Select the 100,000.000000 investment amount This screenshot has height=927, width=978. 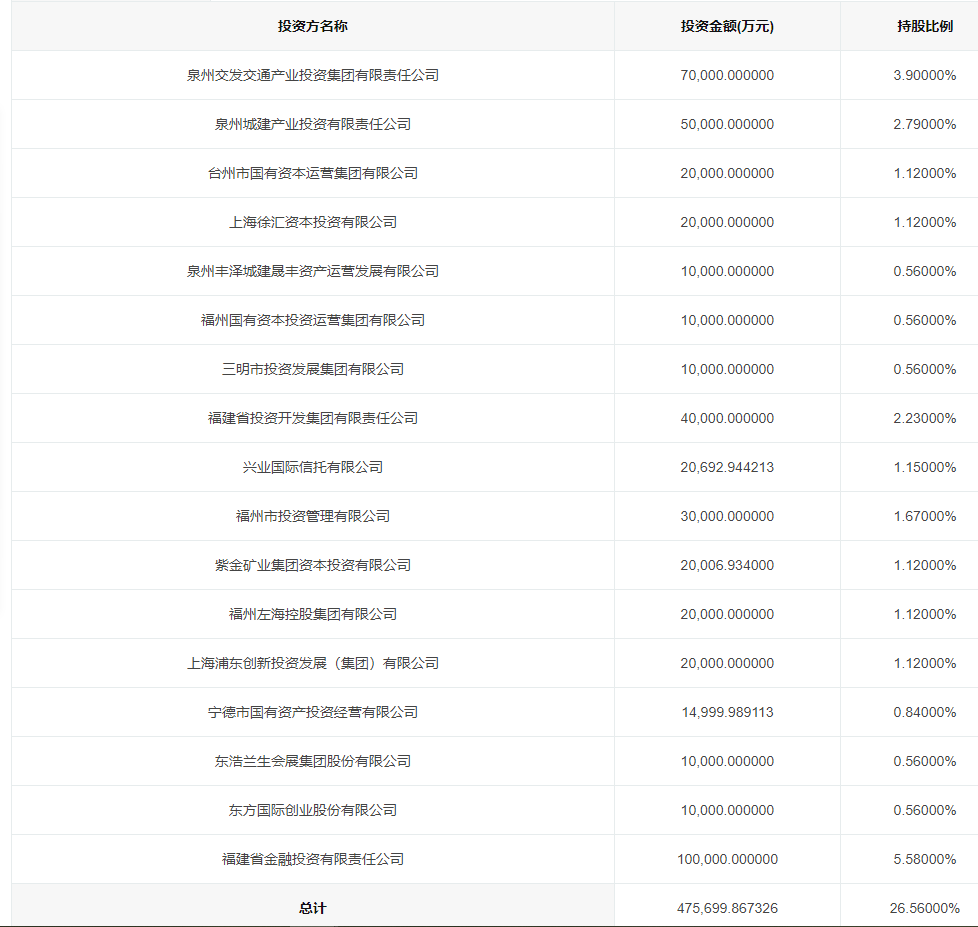point(727,859)
